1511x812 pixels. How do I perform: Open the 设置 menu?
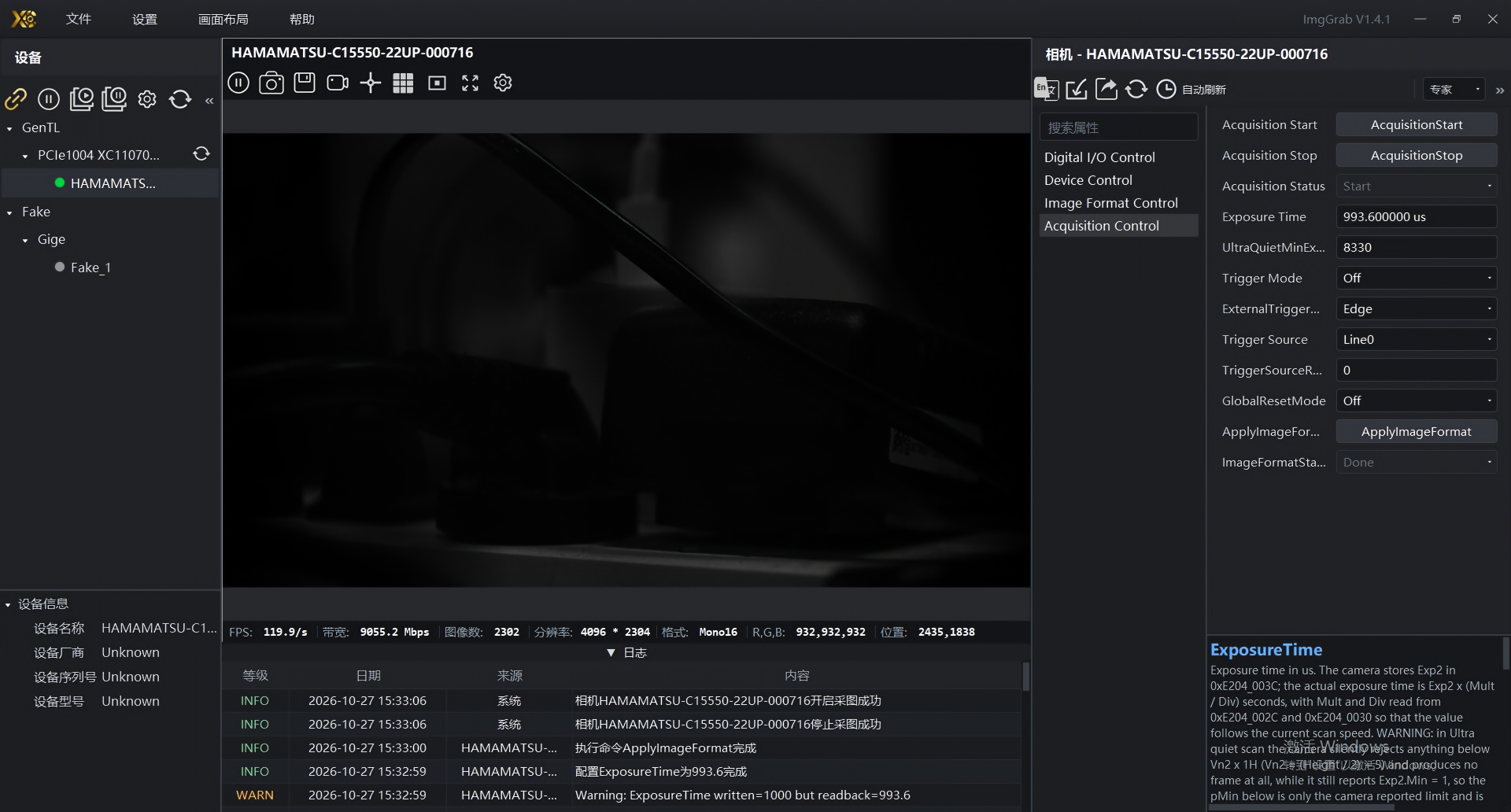click(x=145, y=19)
